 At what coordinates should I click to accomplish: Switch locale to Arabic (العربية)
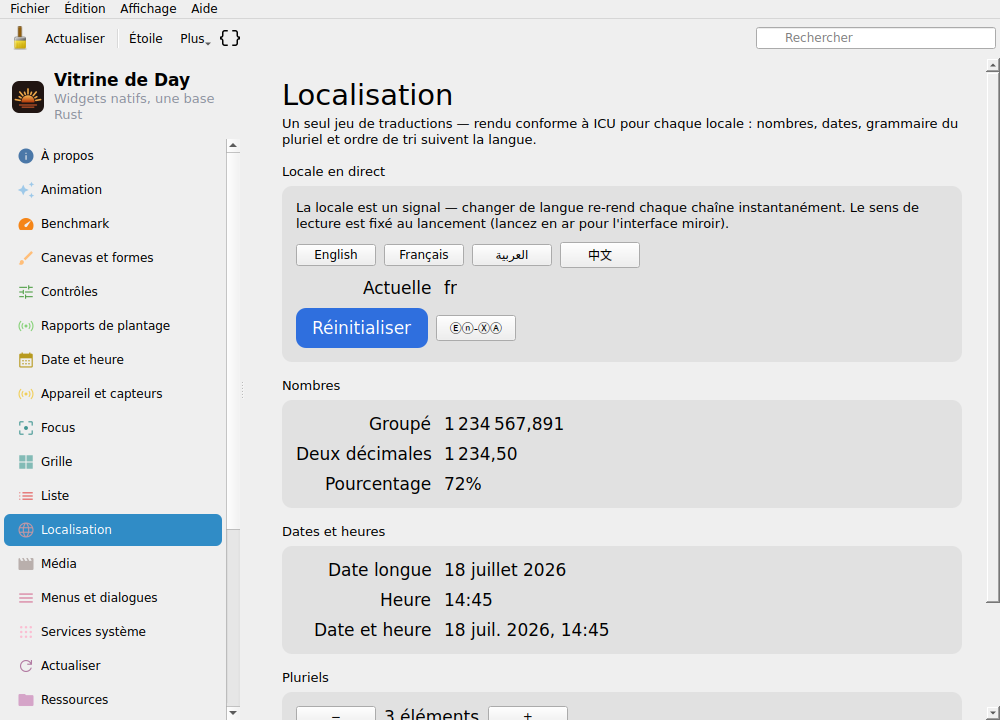pyautogui.click(x=511, y=255)
